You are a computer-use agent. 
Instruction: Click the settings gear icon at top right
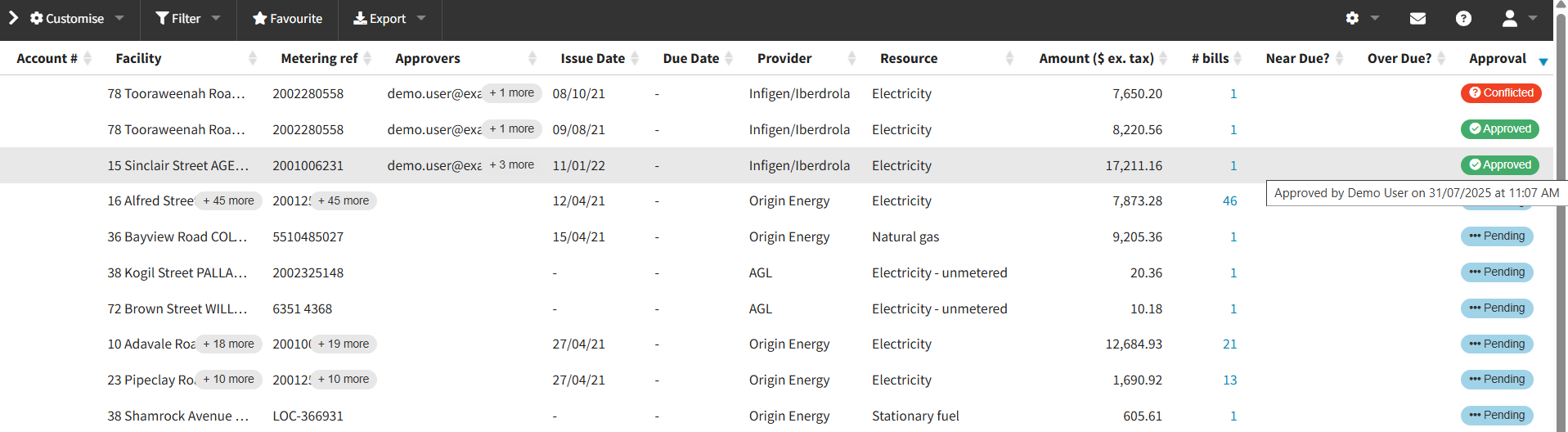(1354, 19)
